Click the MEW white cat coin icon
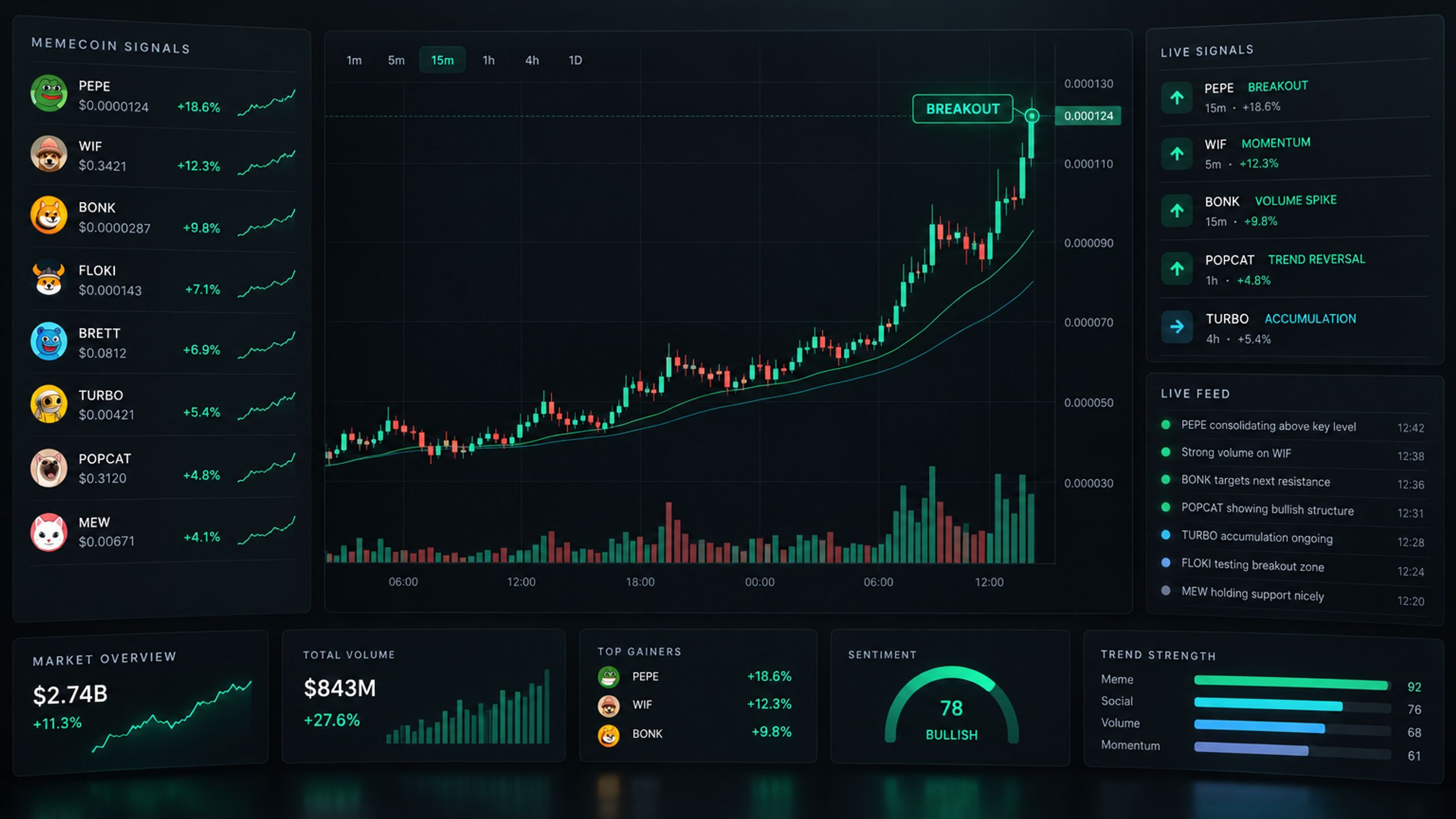Screen dimensions: 1456x819 [49, 532]
